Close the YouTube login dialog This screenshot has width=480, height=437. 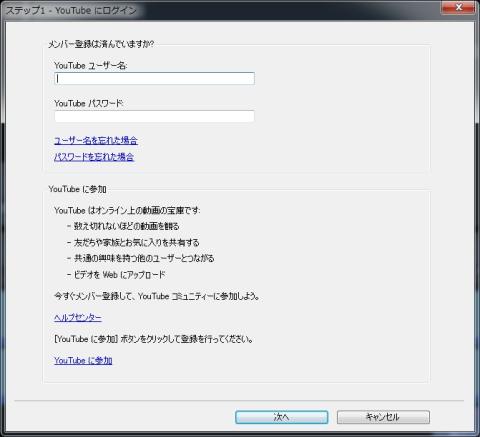click(459, 7)
